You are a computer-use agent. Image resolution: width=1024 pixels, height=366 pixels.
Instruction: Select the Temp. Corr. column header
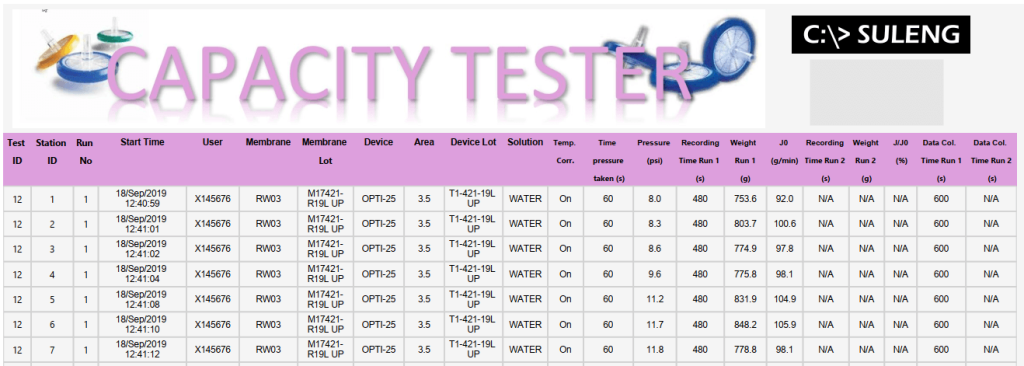(x=565, y=151)
